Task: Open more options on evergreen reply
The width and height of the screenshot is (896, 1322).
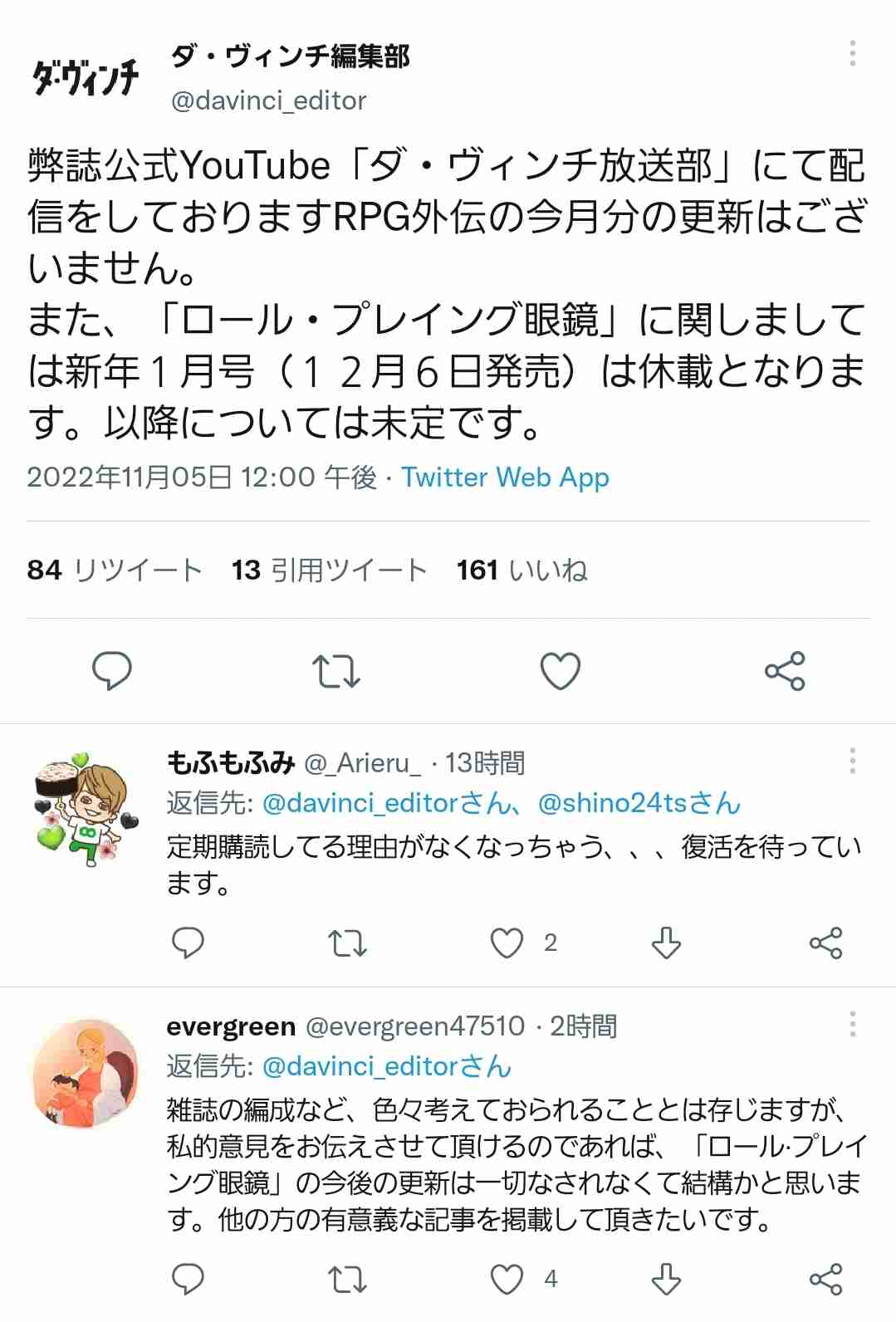Action: click(x=853, y=1024)
